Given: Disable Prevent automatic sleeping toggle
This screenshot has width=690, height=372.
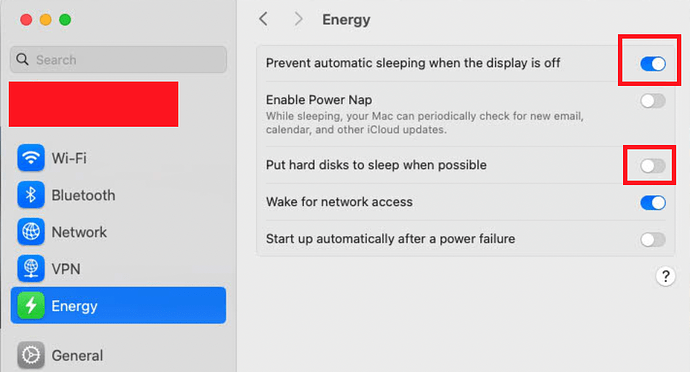Looking at the screenshot, I should [653, 64].
